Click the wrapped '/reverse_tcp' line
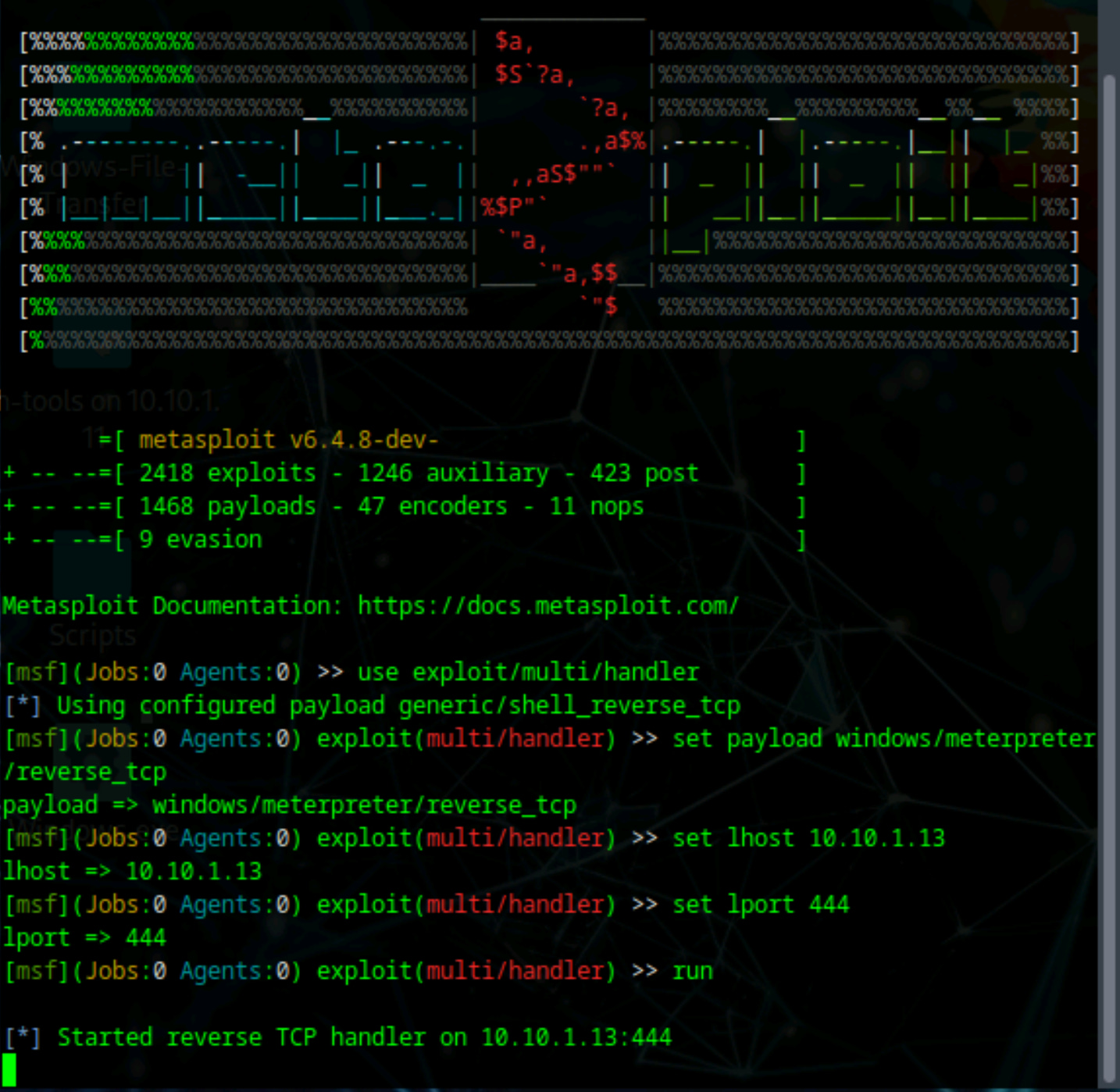The image size is (1120, 1092). click(x=84, y=772)
